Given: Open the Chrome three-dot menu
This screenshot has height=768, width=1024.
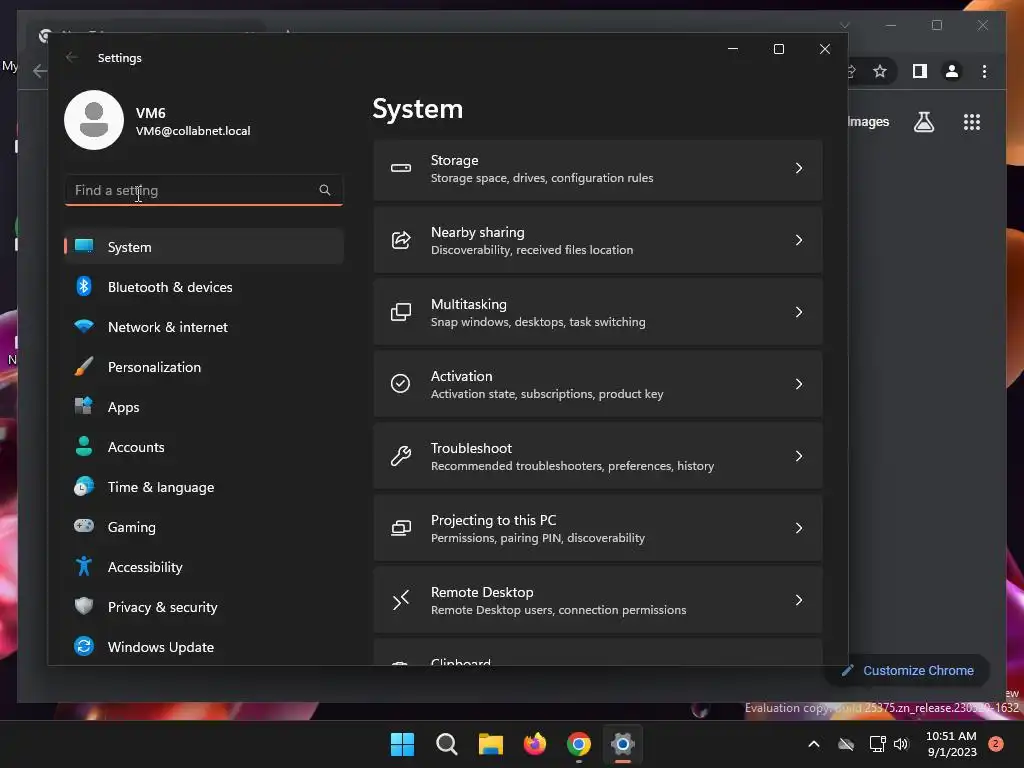Looking at the screenshot, I should coord(984,71).
